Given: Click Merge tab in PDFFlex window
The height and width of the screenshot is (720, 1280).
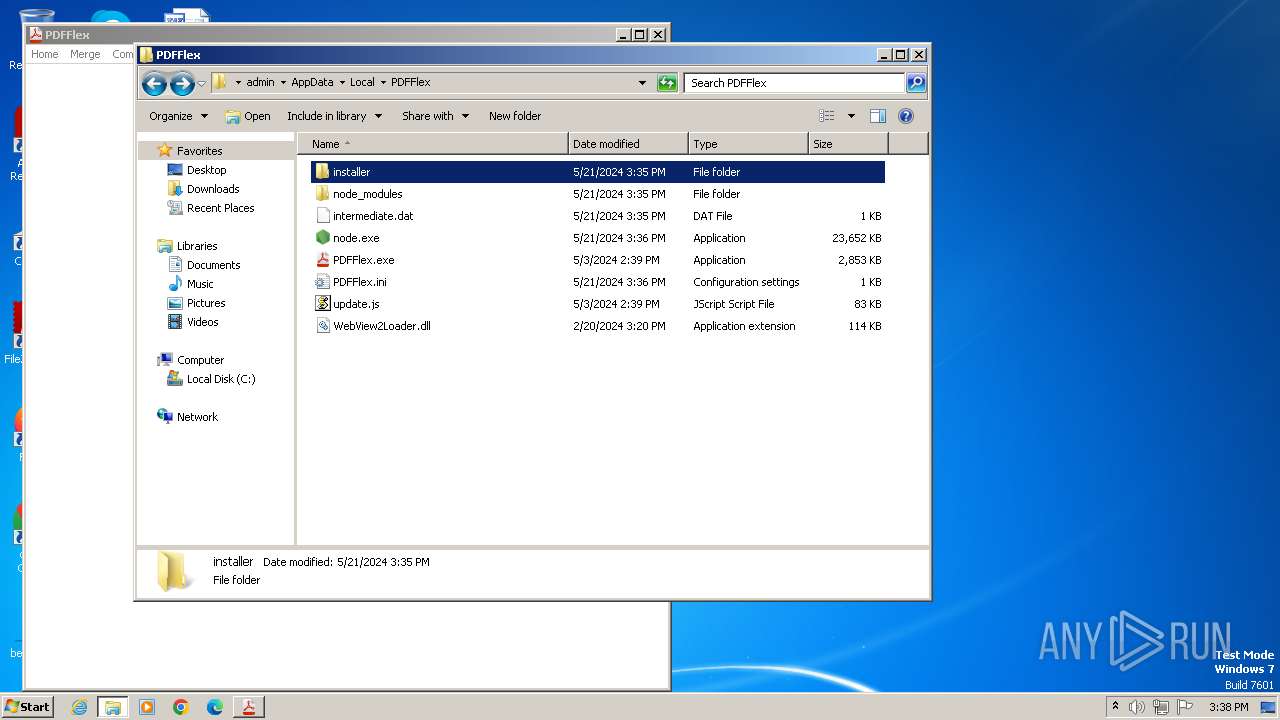Looking at the screenshot, I should point(85,54).
